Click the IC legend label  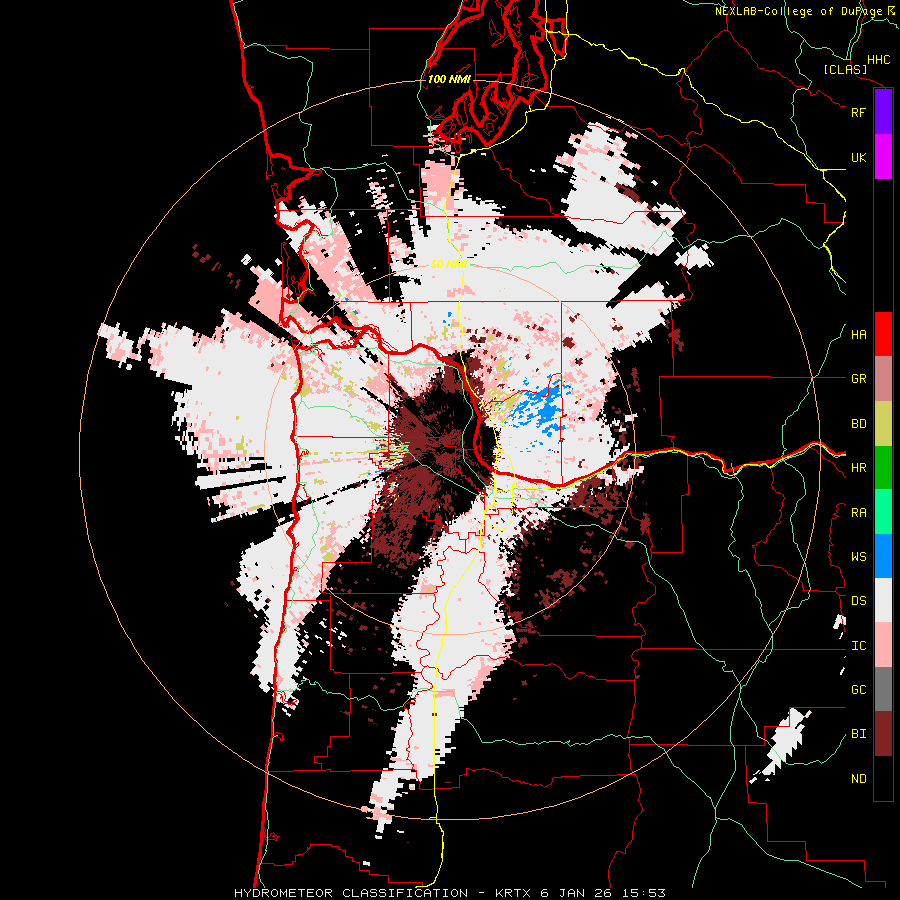pos(858,646)
